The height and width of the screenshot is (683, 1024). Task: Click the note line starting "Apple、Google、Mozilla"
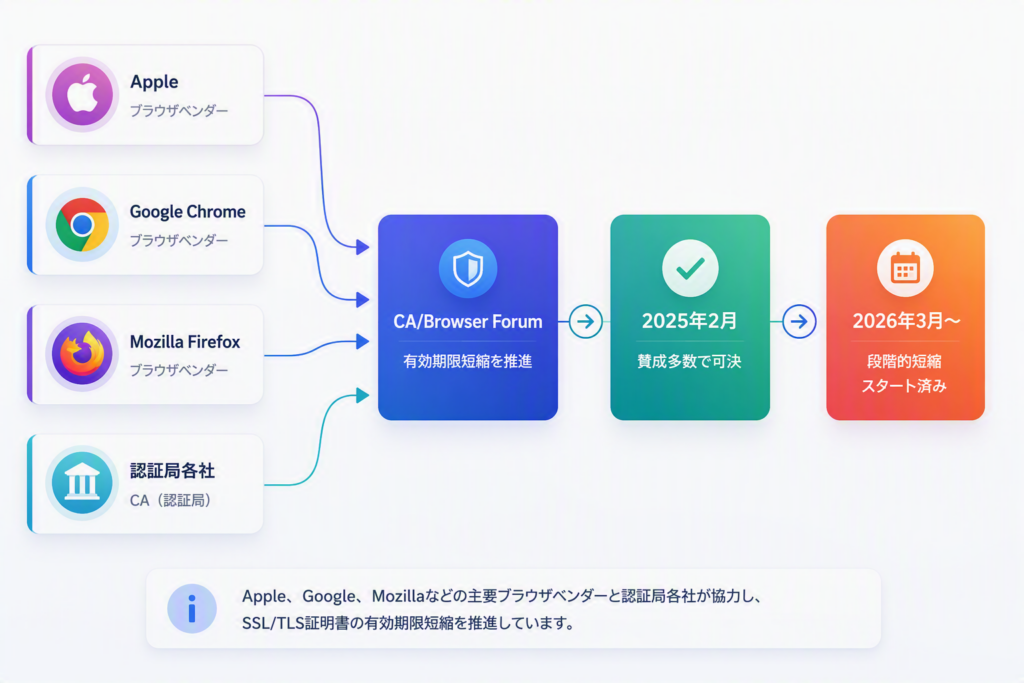tap(502, 596)
